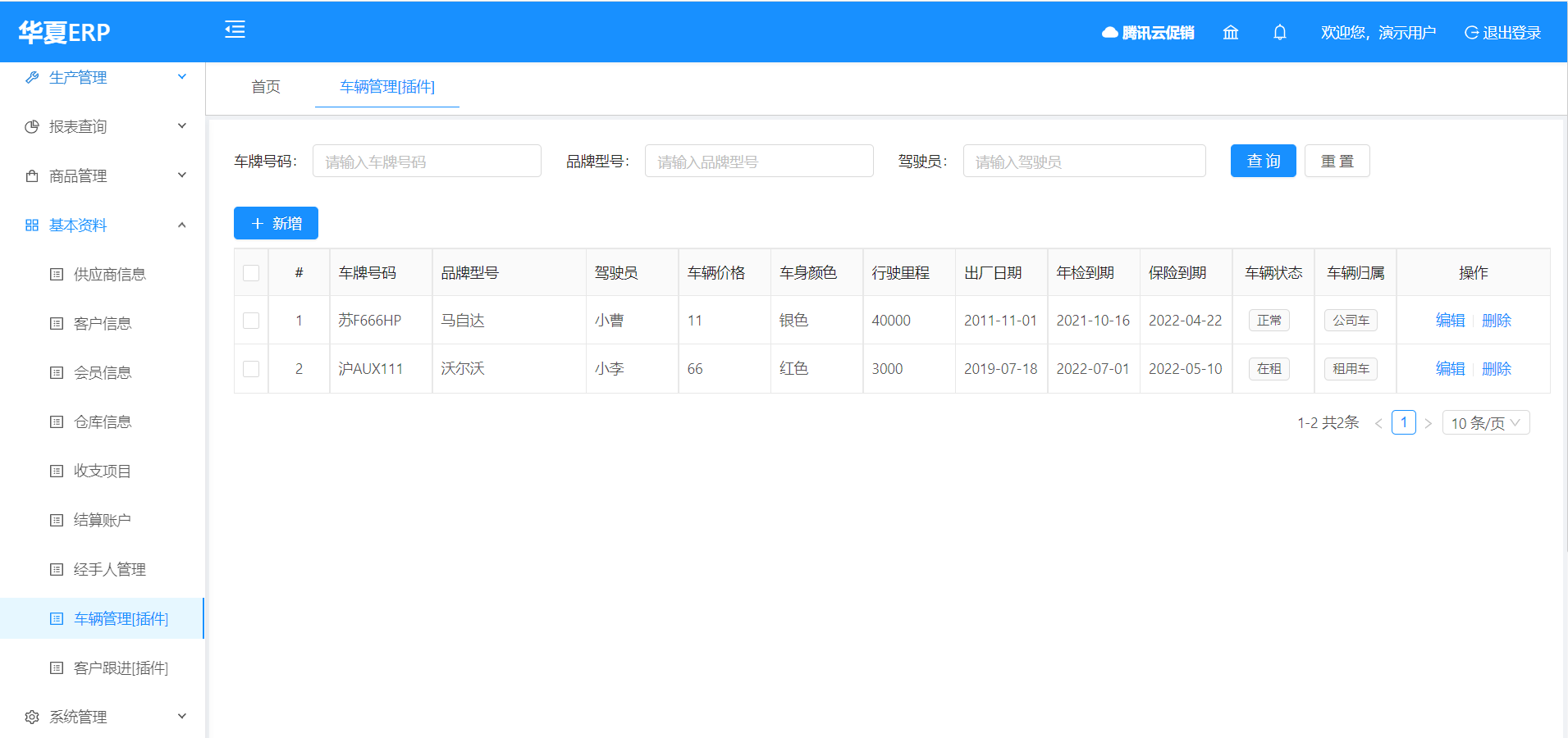Click the 系统管理 gear icon
Viewport: 1568px width, 738px height.
(x=32, y=717)
